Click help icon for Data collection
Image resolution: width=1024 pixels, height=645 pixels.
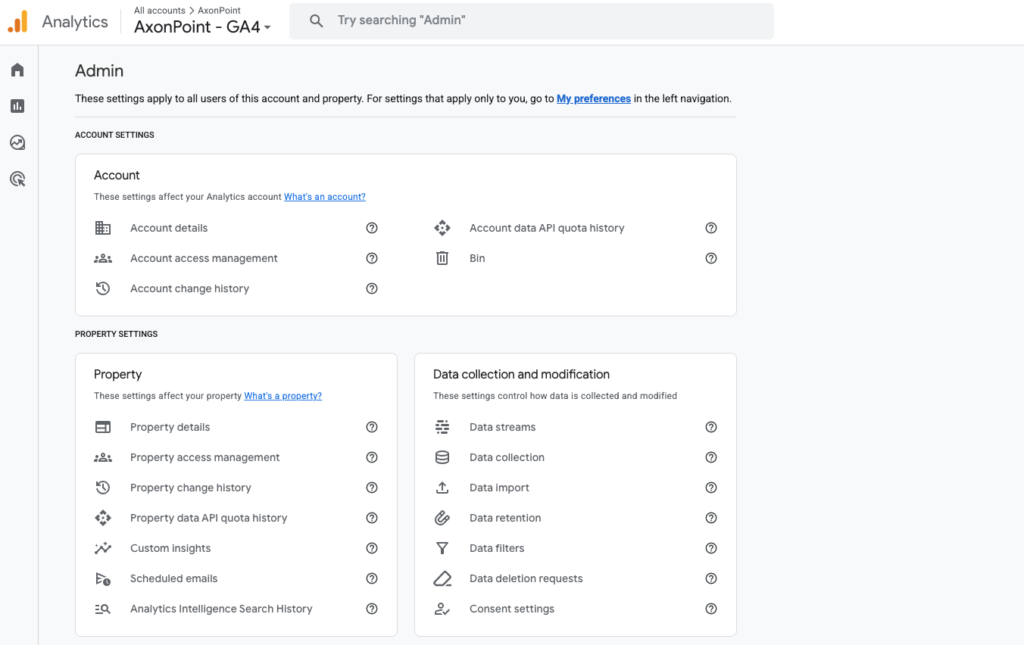click(711, 458)
